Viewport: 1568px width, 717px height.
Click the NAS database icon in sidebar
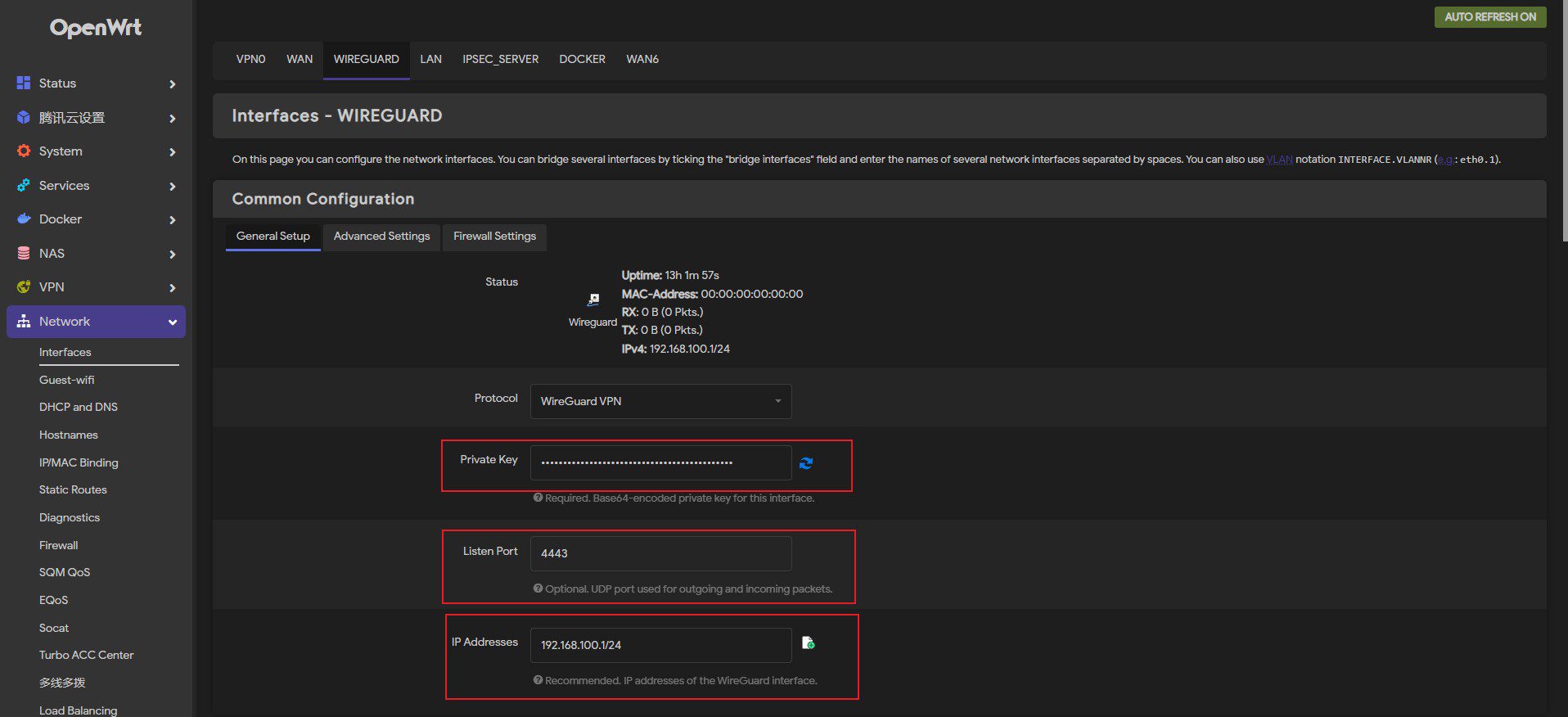pyautogui.click(x=24, y=254)
